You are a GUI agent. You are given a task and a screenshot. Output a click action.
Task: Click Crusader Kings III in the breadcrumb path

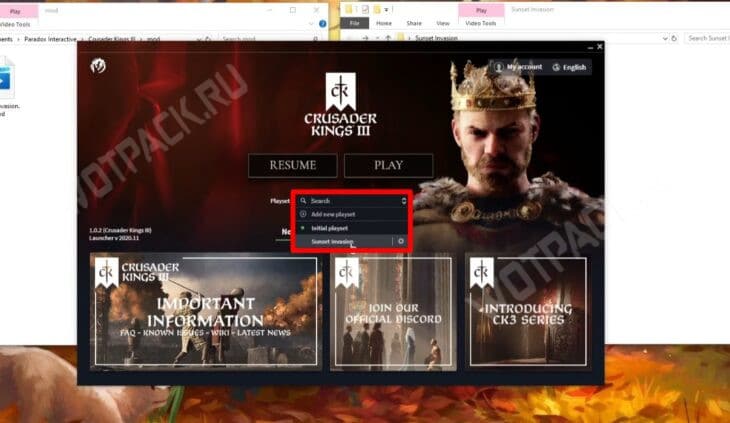click(x=112, y=40)
